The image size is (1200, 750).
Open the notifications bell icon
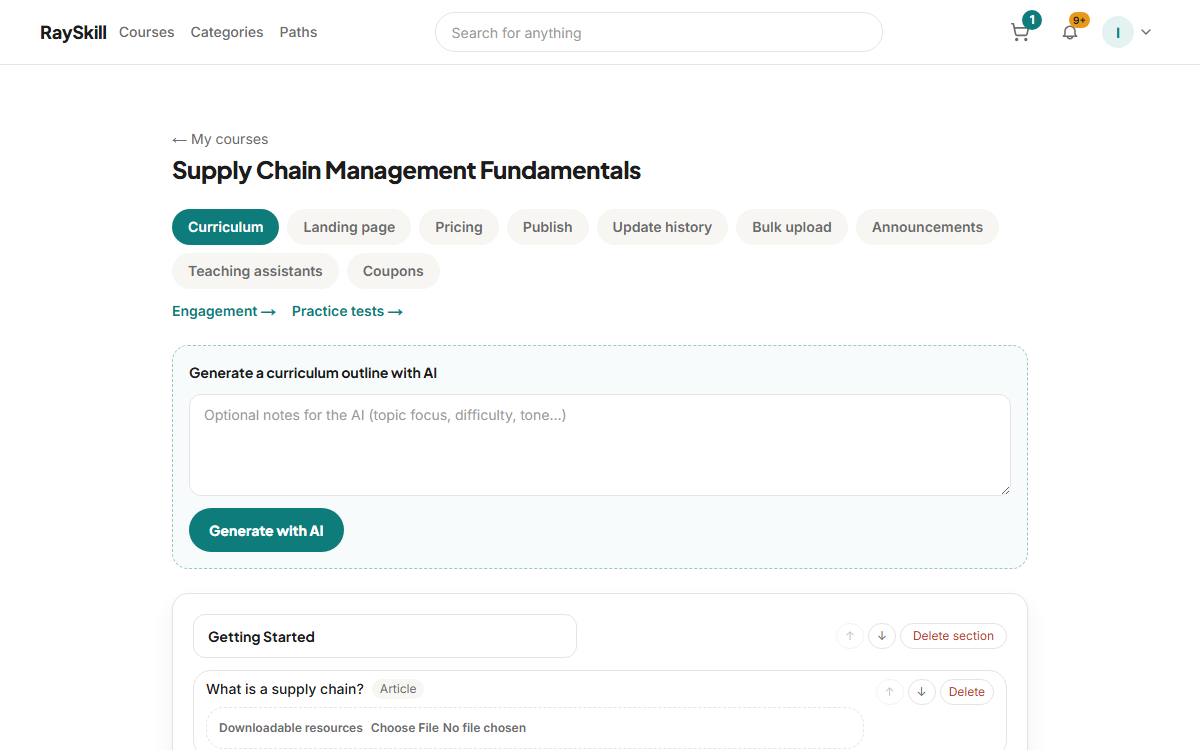1070,32
